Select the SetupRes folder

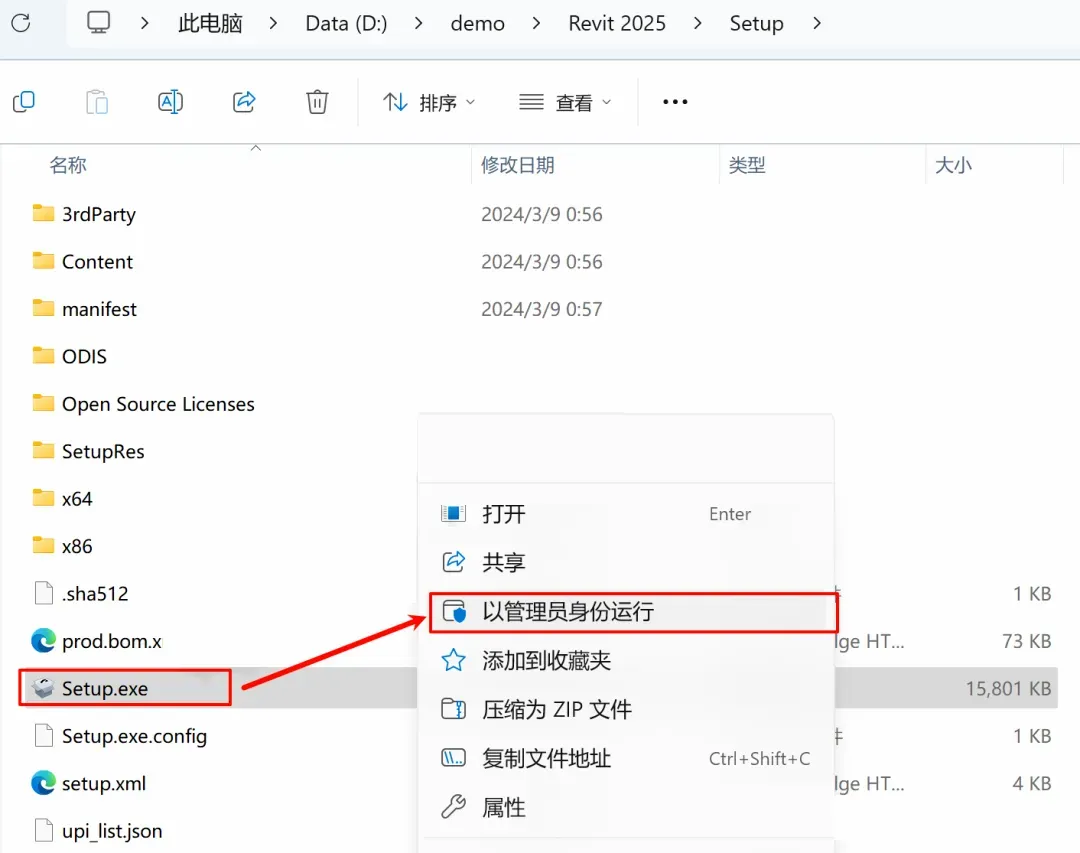click(103, 452)
